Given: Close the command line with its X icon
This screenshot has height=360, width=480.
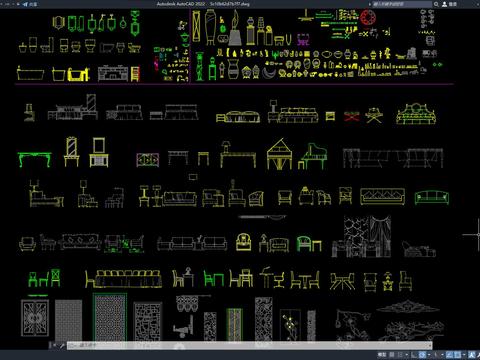Looking at the screenshot, I should click(55, 346).
